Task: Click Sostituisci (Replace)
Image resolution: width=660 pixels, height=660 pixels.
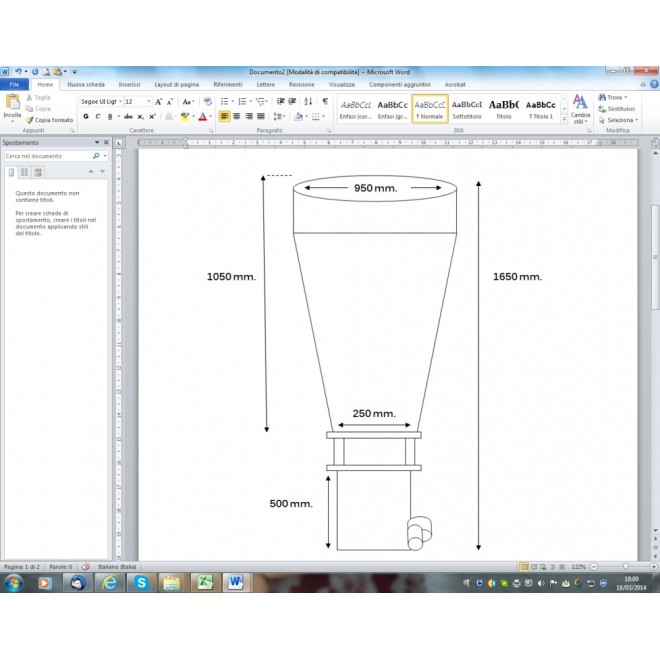Action: point(616,109)
